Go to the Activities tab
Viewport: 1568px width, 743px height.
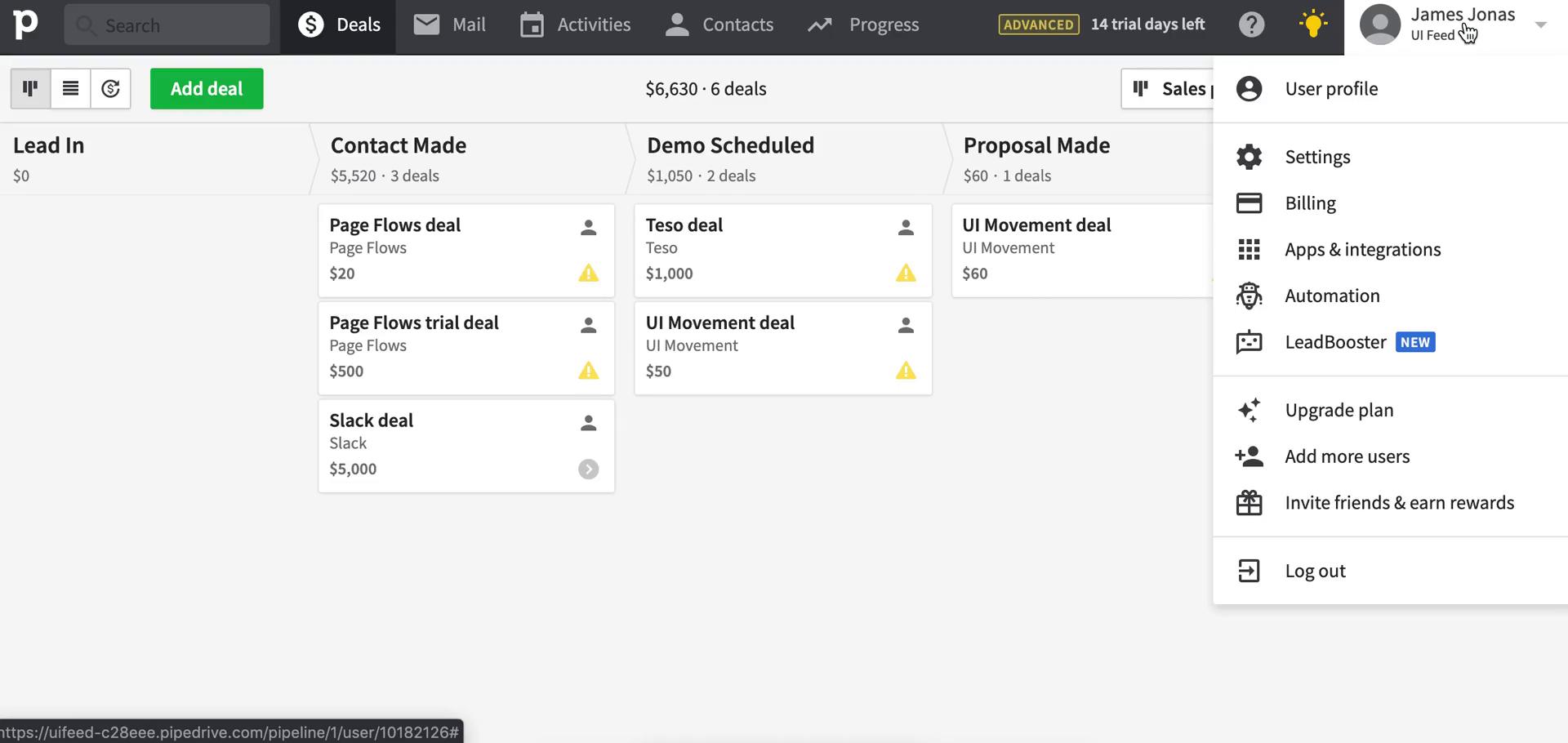tap(575, 25)
